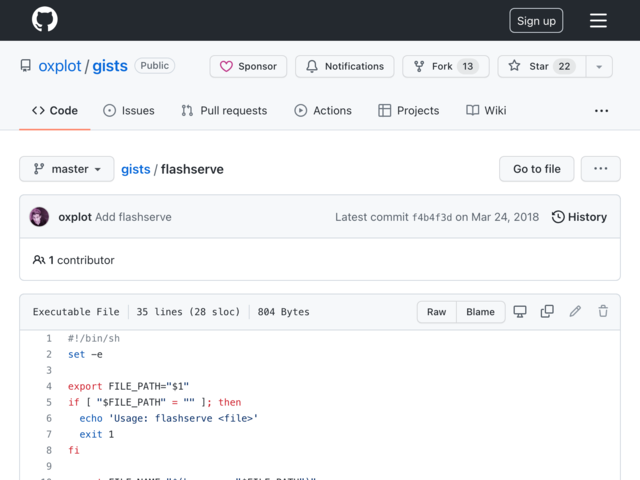This screenshot has height=480, width=640.
Task: View the Raw file
Action: (436, 312)
